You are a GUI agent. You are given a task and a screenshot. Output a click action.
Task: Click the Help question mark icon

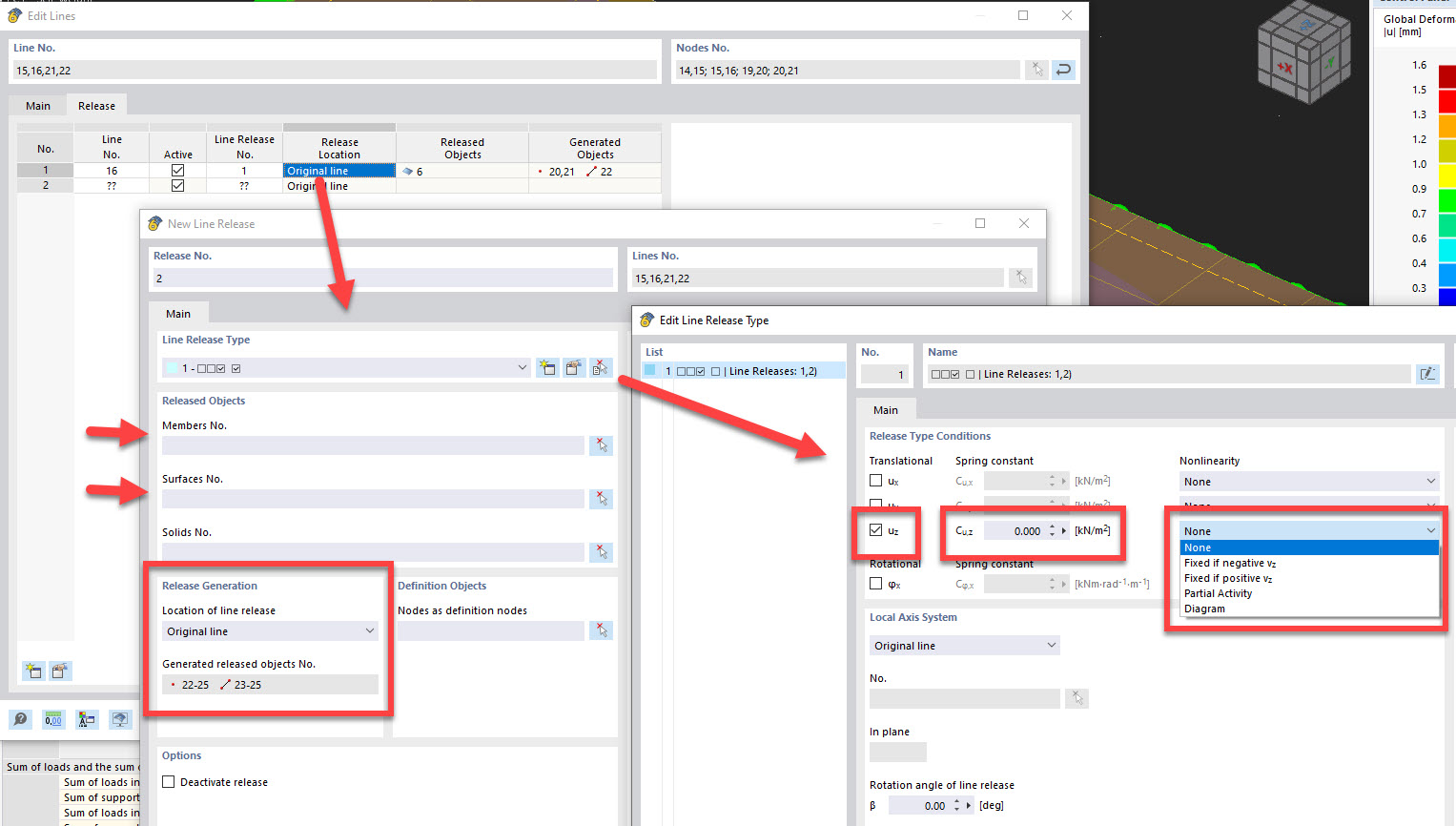pos(20,719)
